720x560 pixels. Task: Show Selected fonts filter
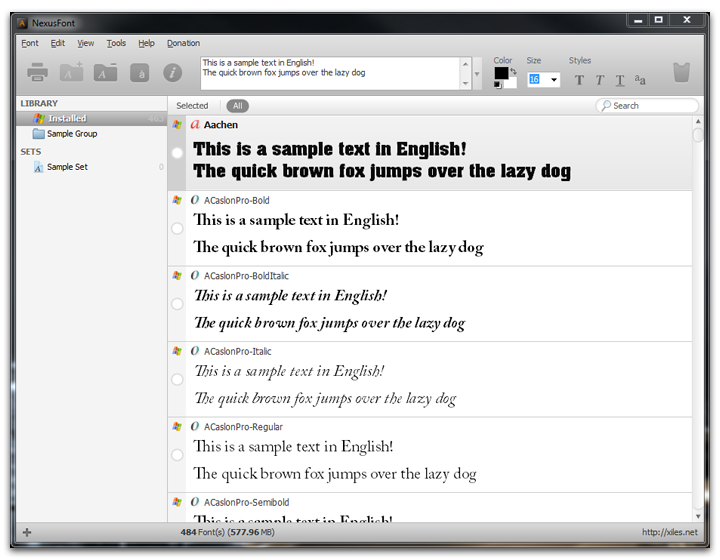click(192, 106)
